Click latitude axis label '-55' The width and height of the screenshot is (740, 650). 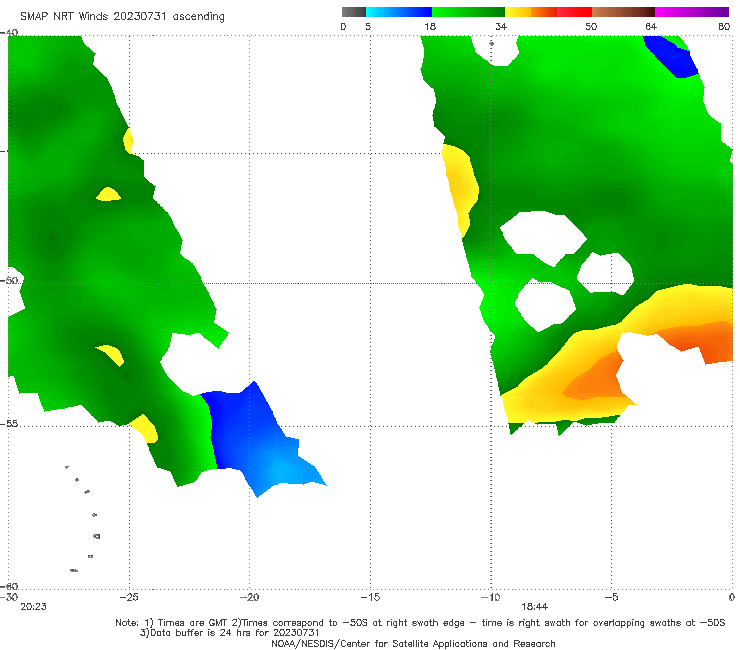point(9,423)
